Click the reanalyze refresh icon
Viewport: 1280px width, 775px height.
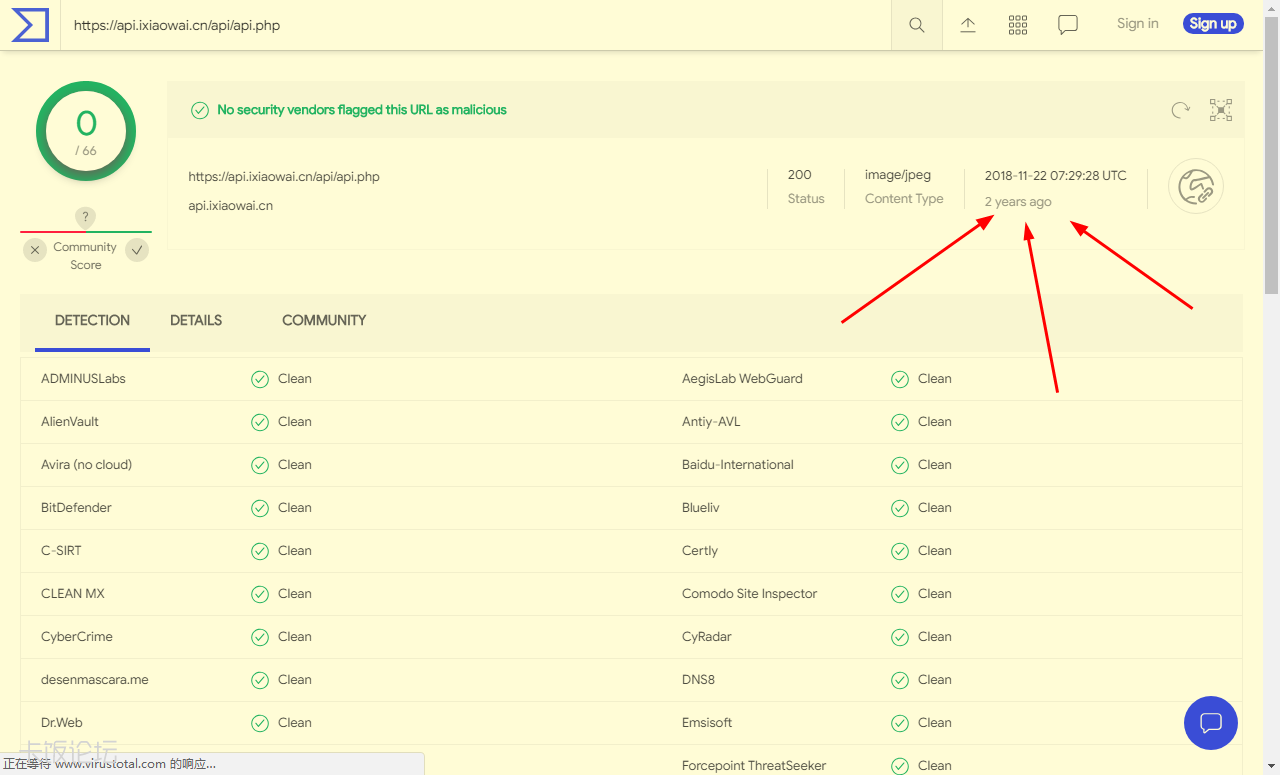click(1181, 110)
